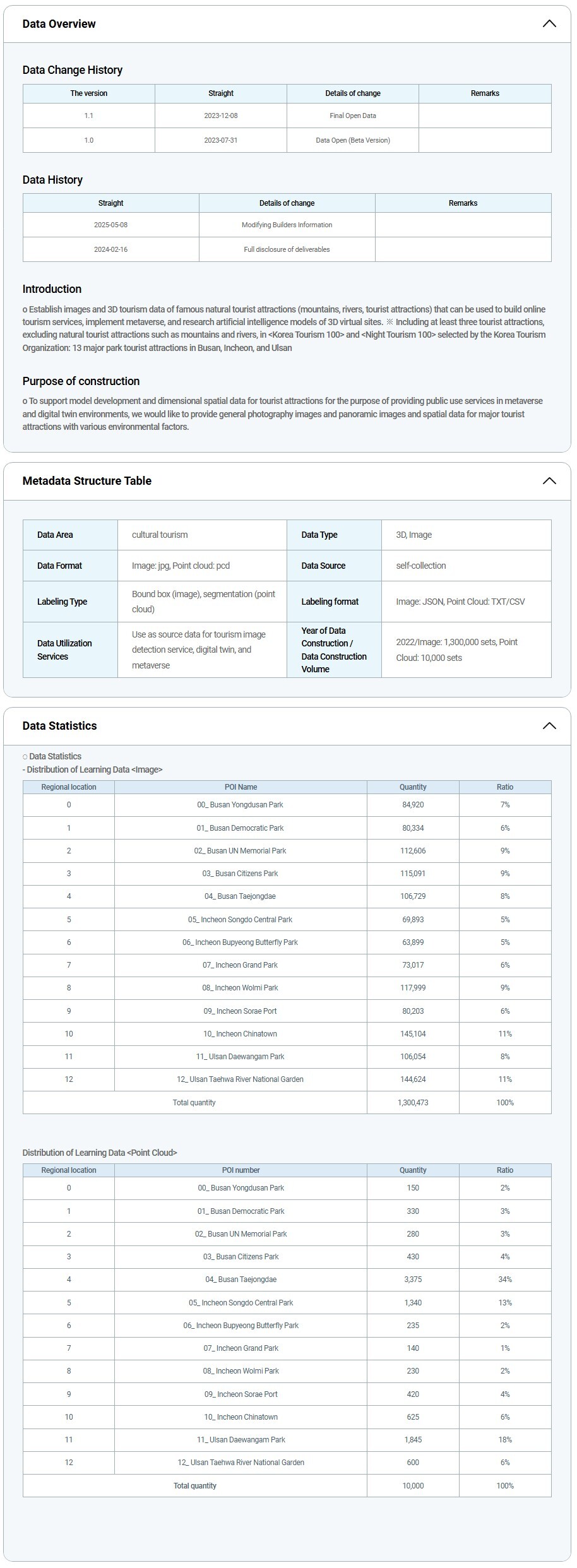Image resolution: width=577 pixels, height=1568 pixels.
Task: Collapse the Data Statistics section chevron
Action: pos(549,726)
